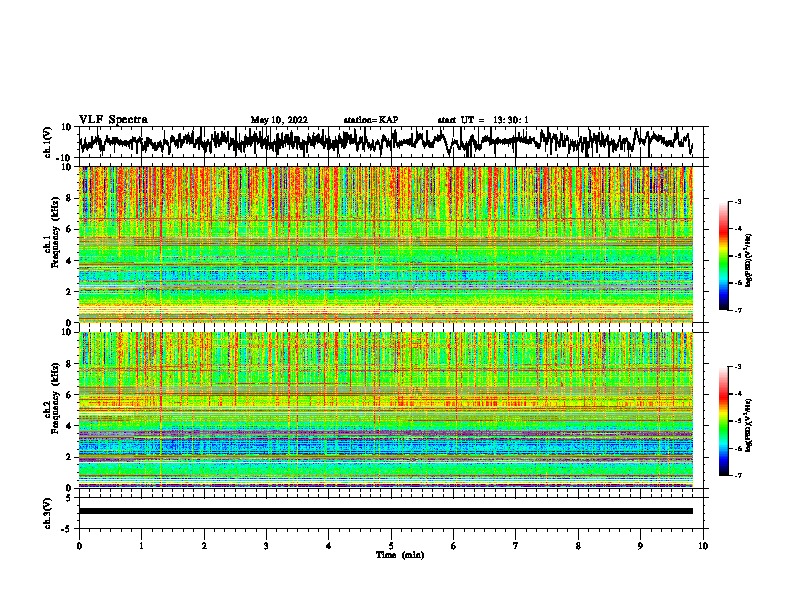Click time axis tick label '1'

141,546
